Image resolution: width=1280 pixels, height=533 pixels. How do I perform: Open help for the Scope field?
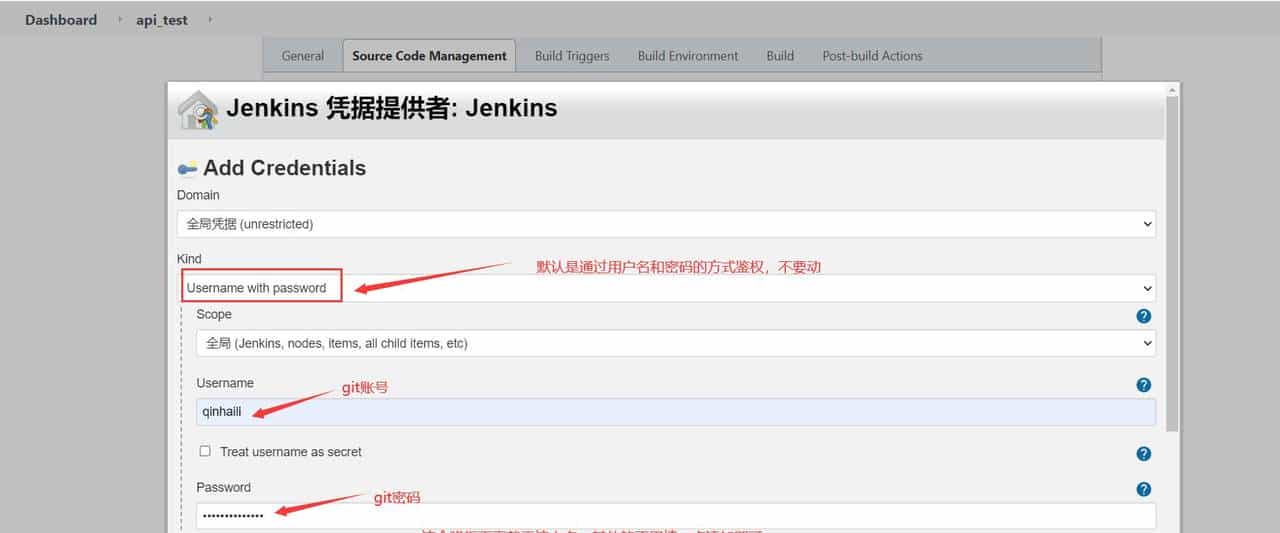click(1144, 316)
